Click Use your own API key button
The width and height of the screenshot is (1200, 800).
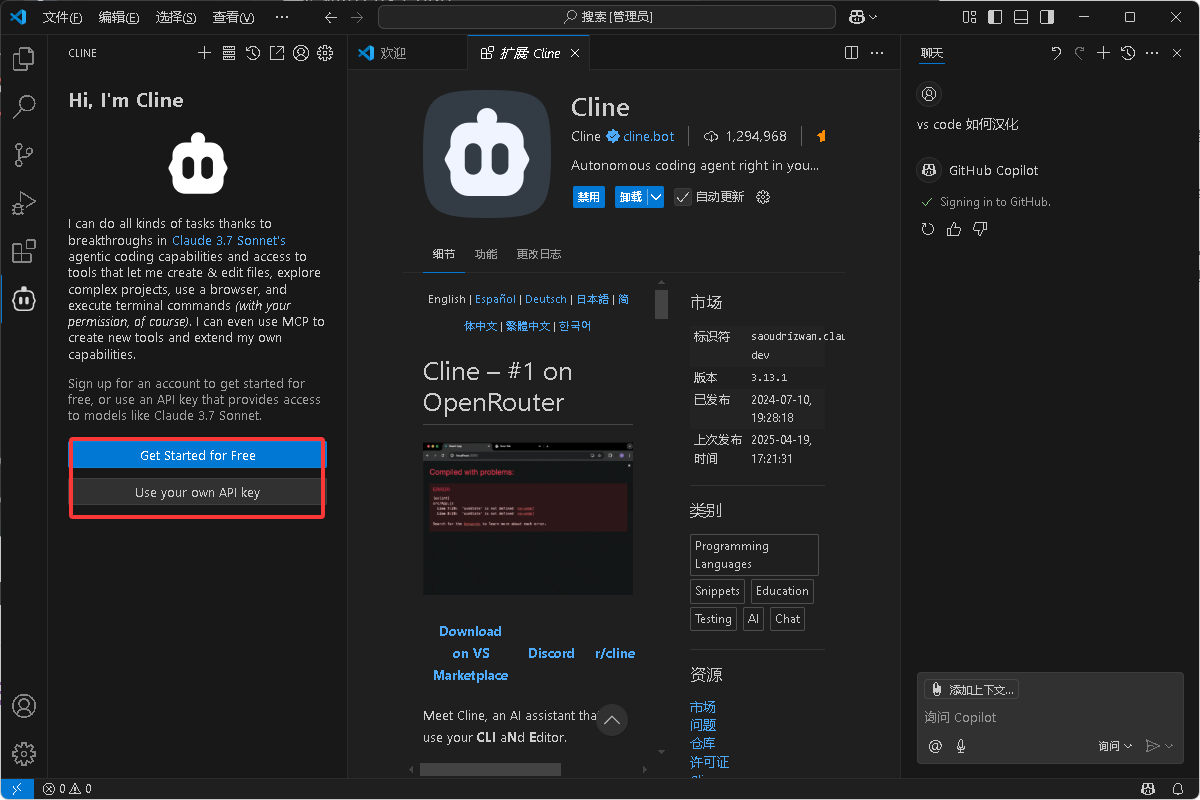click(x=198, y=492)
